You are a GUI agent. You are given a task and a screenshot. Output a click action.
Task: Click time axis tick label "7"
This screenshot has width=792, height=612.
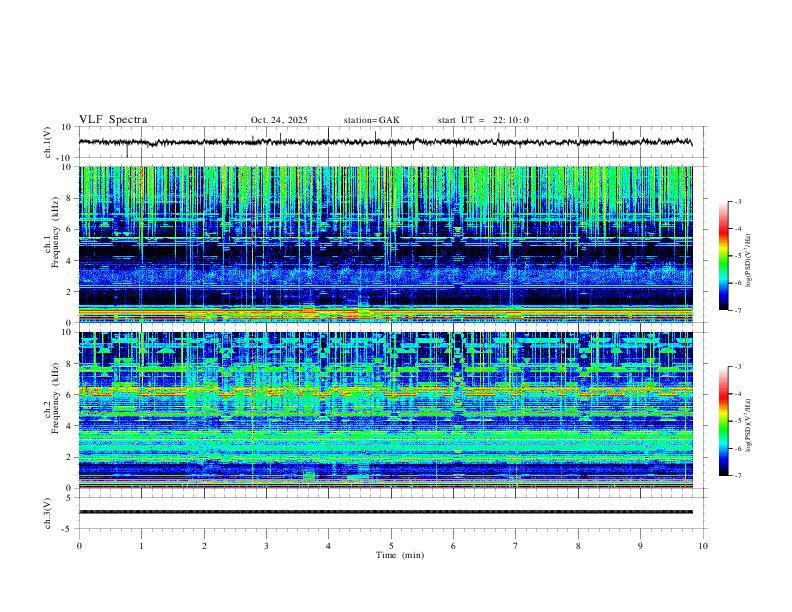coord(516,546)
